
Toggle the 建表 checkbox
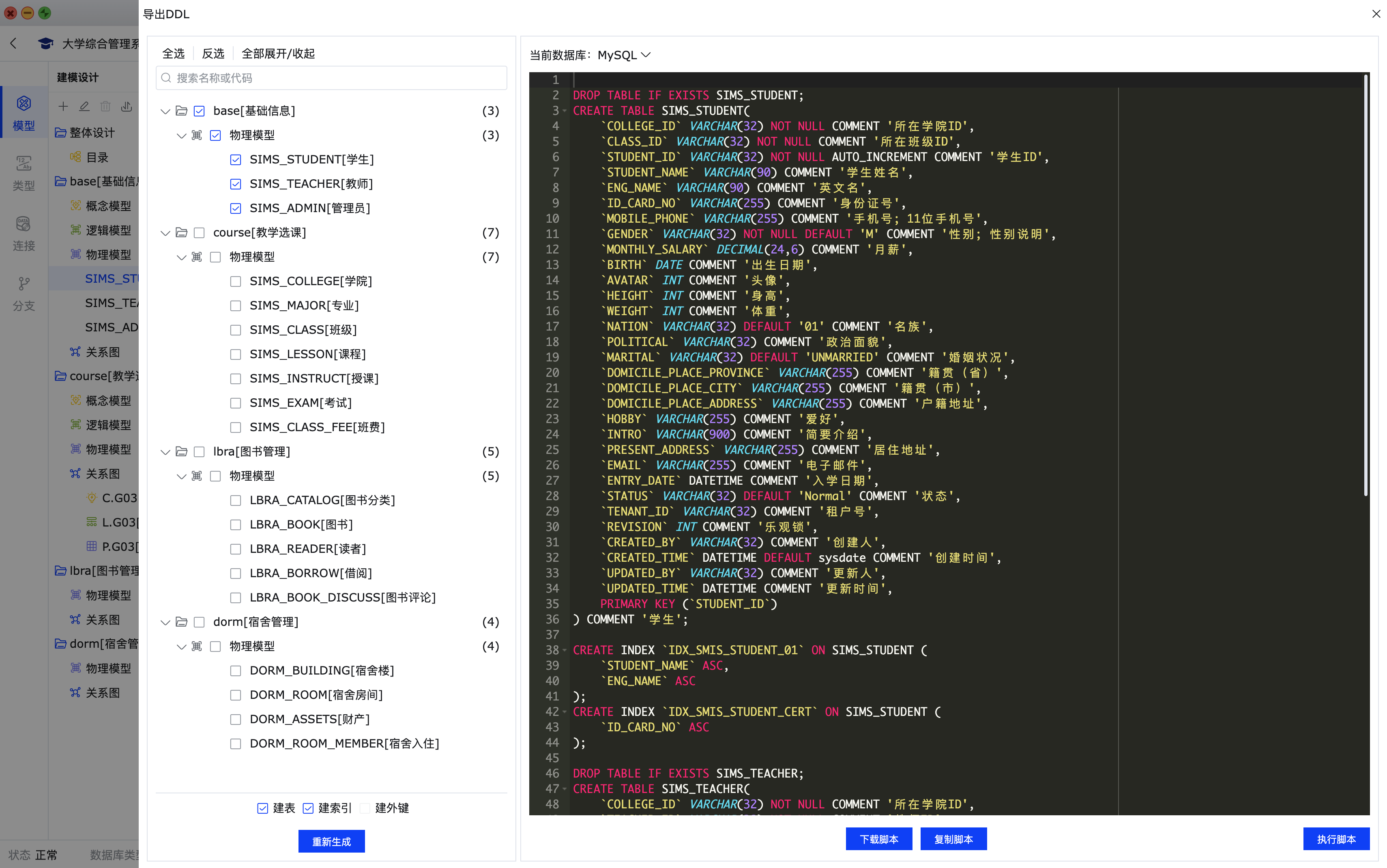pos(263,808)
